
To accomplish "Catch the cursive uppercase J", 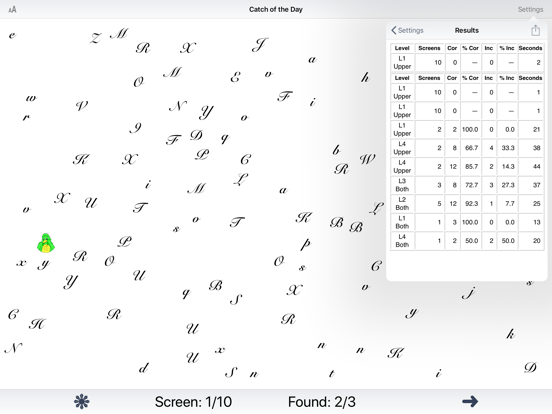I will pos(260,45).
